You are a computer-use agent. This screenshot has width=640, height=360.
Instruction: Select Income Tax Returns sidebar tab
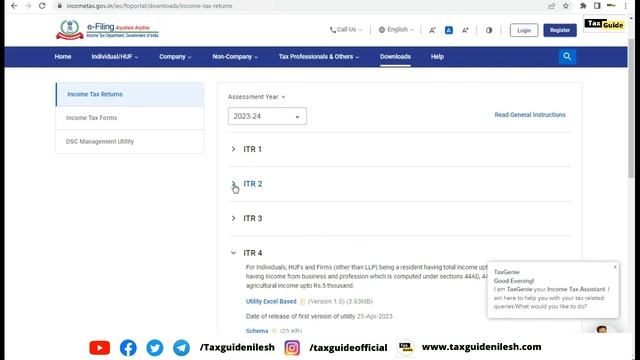click(130, 94)
